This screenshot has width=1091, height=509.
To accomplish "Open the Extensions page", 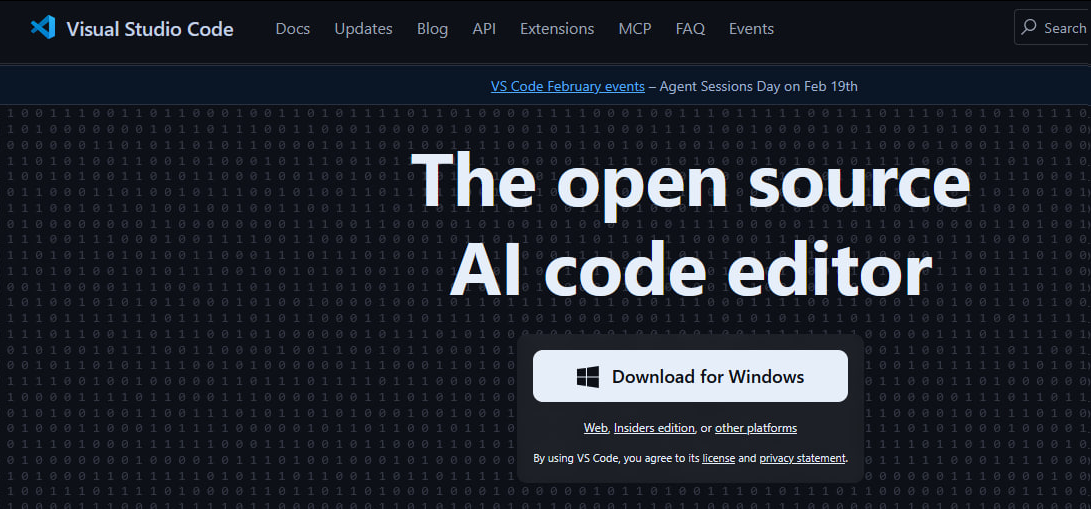I will (x=557, y=28).
